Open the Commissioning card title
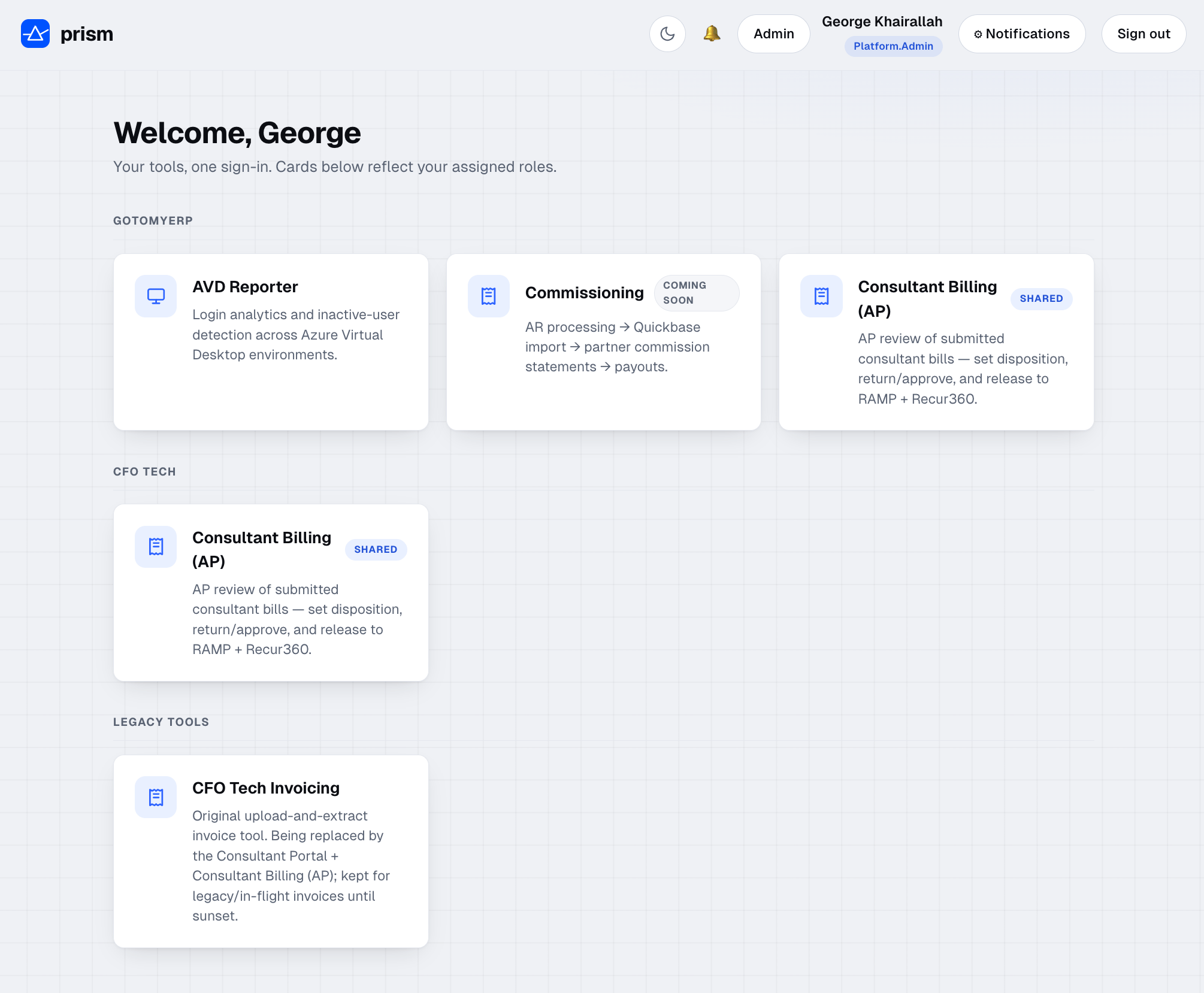1204x993 pixels. 585,293
